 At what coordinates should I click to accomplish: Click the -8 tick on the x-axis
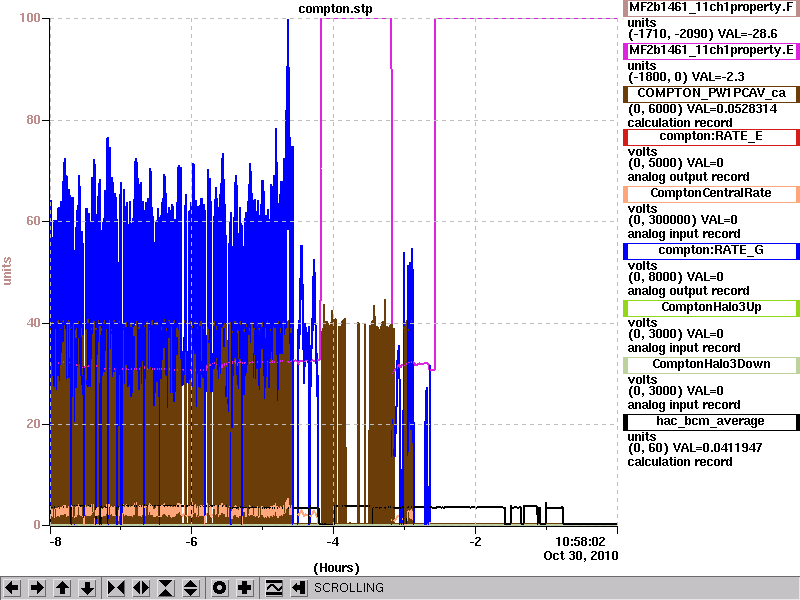click(x=55, y=541)
